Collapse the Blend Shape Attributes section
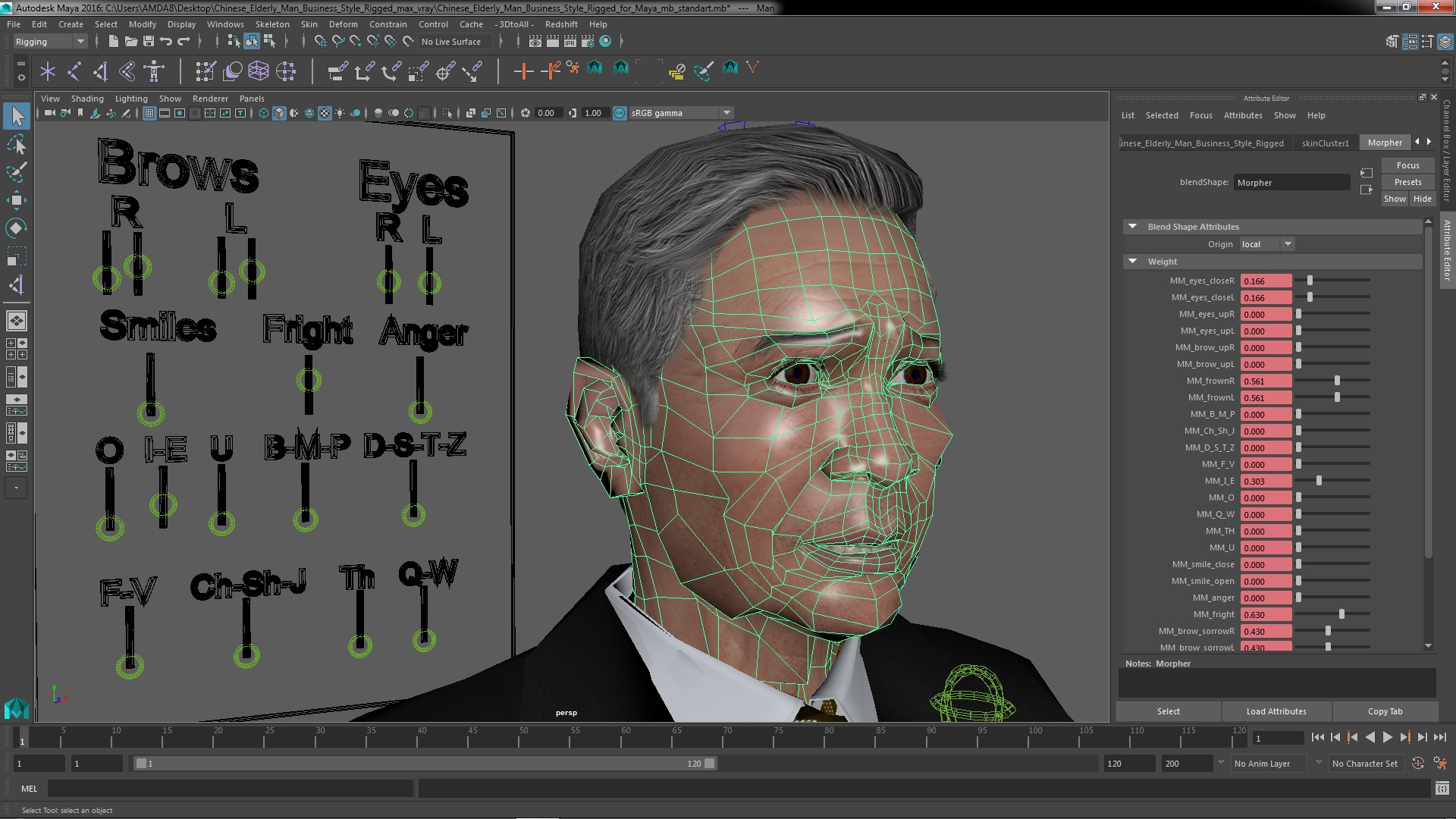The width and height of the screenshot is (1456, 819). 1132,227
